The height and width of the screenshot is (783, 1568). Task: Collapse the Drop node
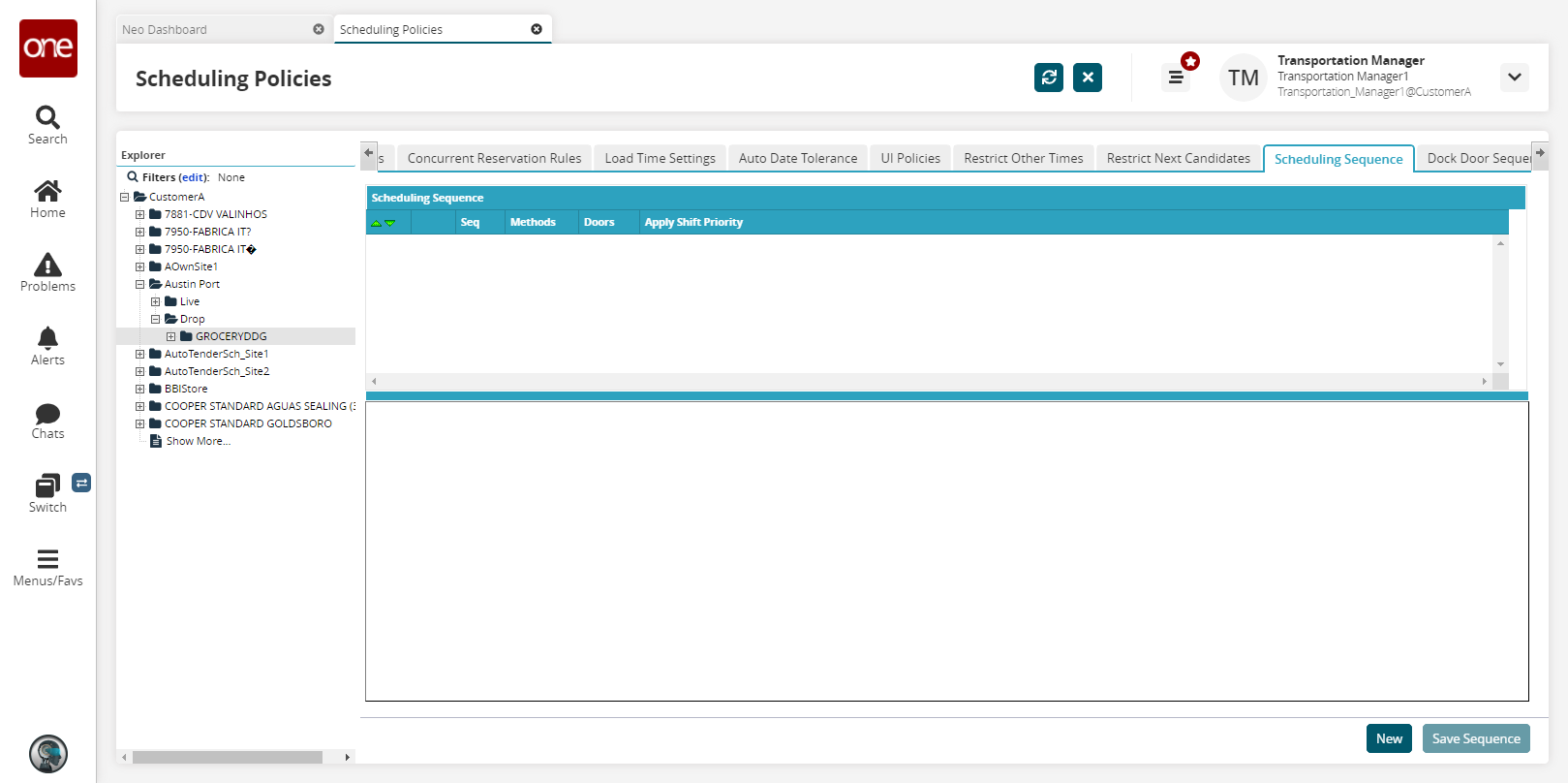pyautogui.click(x=155, y=319)
